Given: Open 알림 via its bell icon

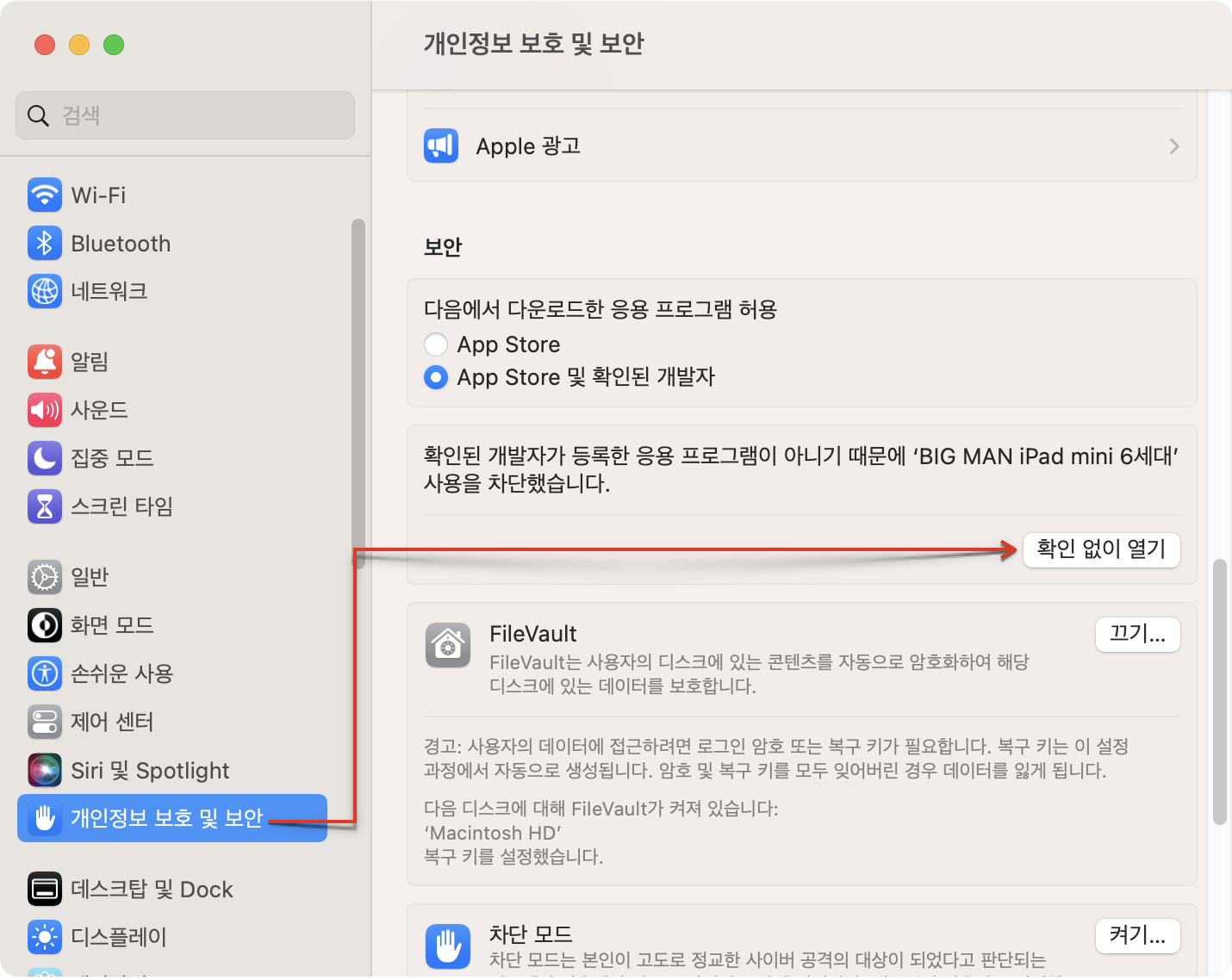Looking at the screenshot, I should (45, 362).
